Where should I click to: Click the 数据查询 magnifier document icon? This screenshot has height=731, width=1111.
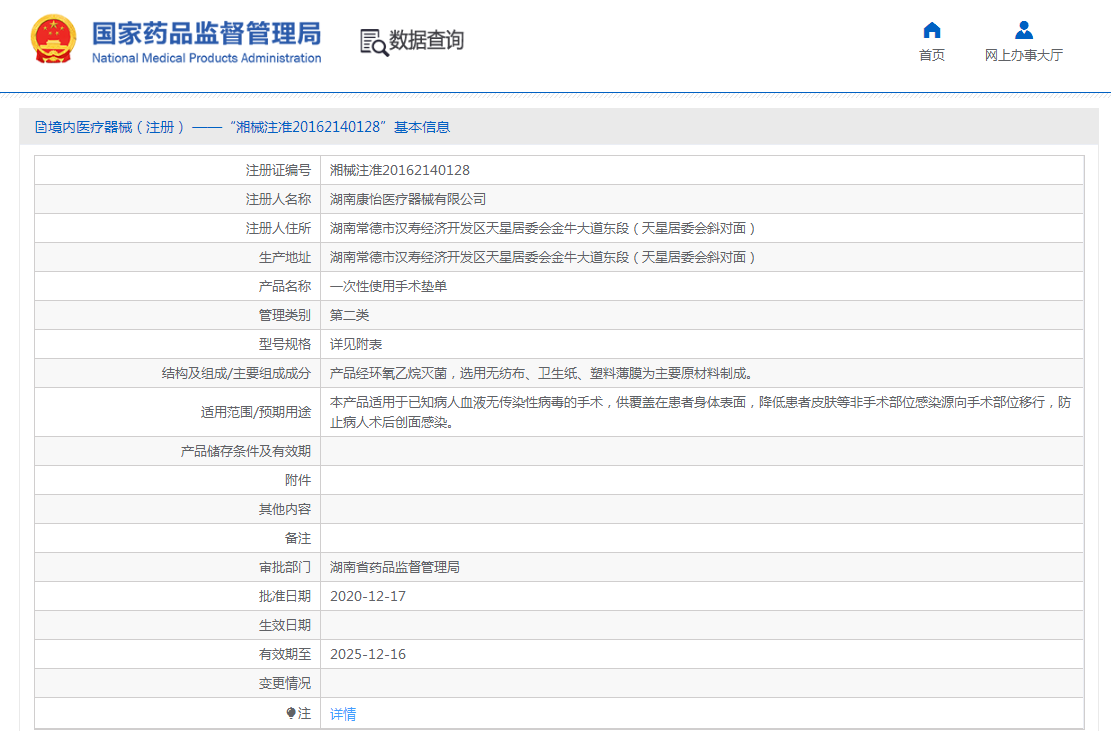(x=373, y=42)
